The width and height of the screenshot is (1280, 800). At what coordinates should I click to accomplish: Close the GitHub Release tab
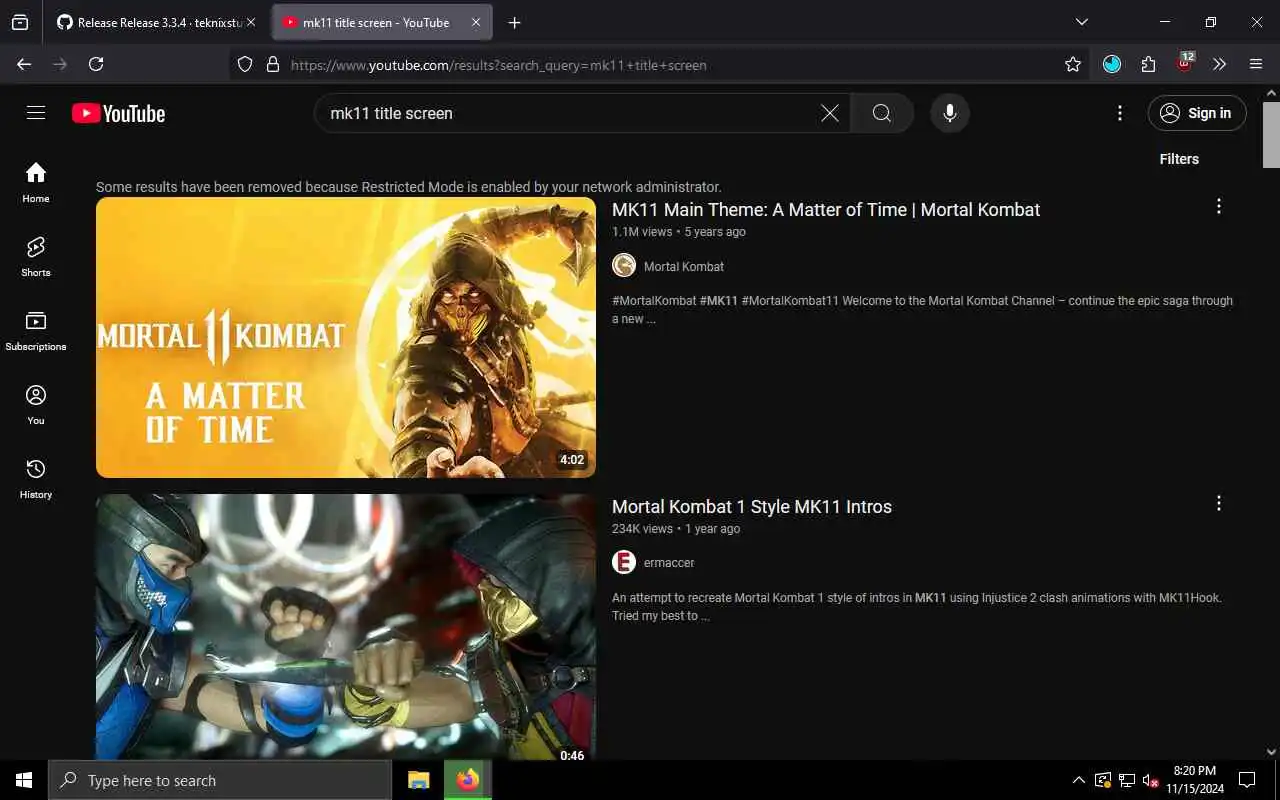click(x=251, y=22)
